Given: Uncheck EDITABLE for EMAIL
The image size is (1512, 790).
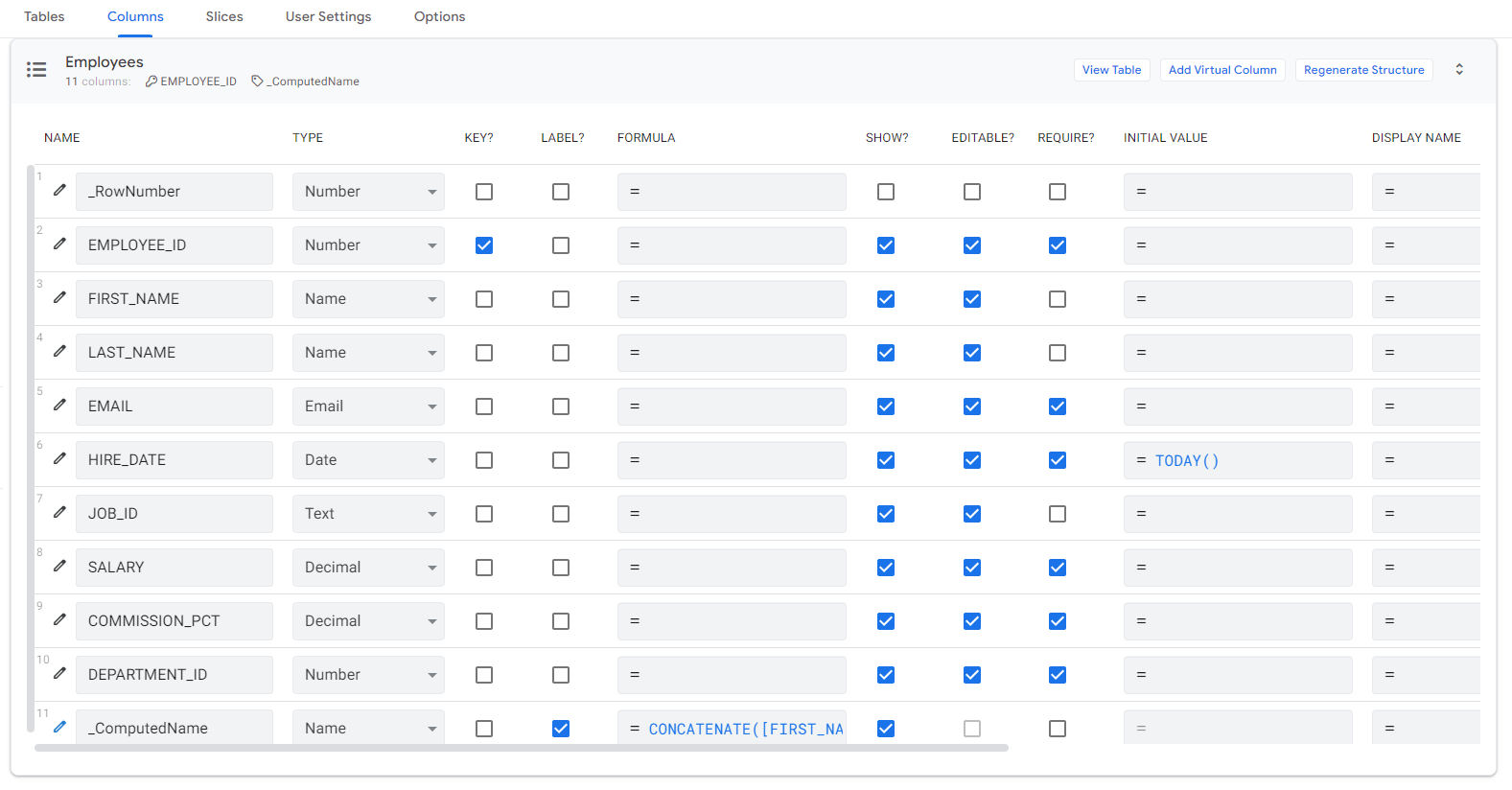Looking at the screenshot, I should pyautogui.click(x=972, y=407).
